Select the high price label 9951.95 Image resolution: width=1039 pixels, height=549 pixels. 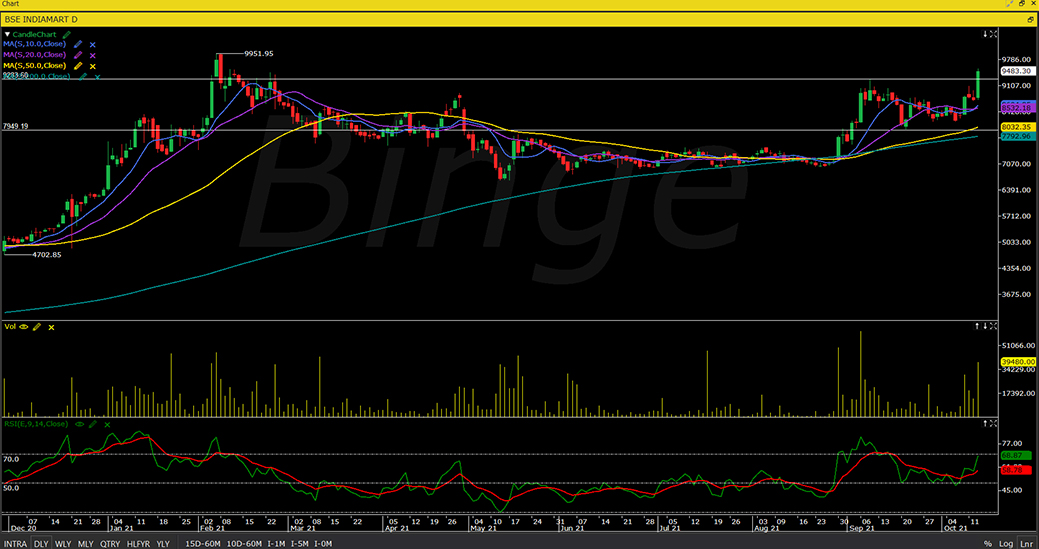258,54
